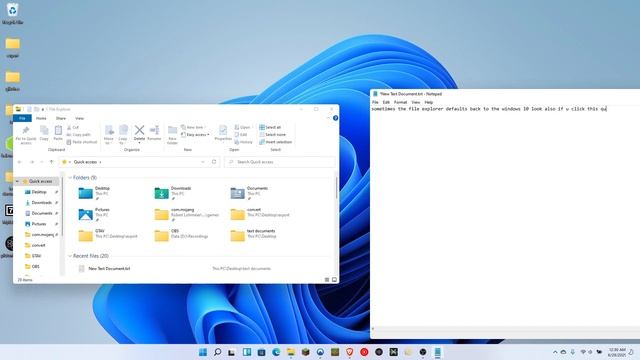The height and width of the screenshot is (360, 640).
Task: Collapse Quick access tree node
Action: click(17, 181)
